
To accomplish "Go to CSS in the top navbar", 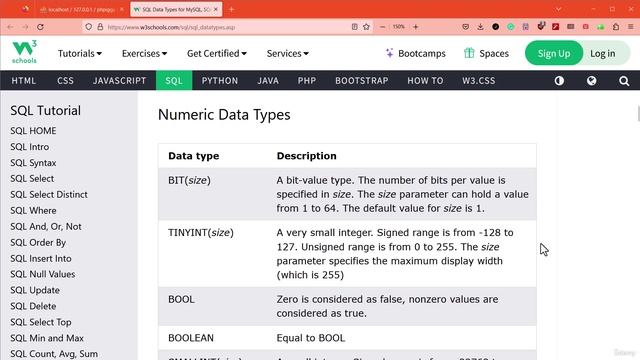I will coord(65,80).
